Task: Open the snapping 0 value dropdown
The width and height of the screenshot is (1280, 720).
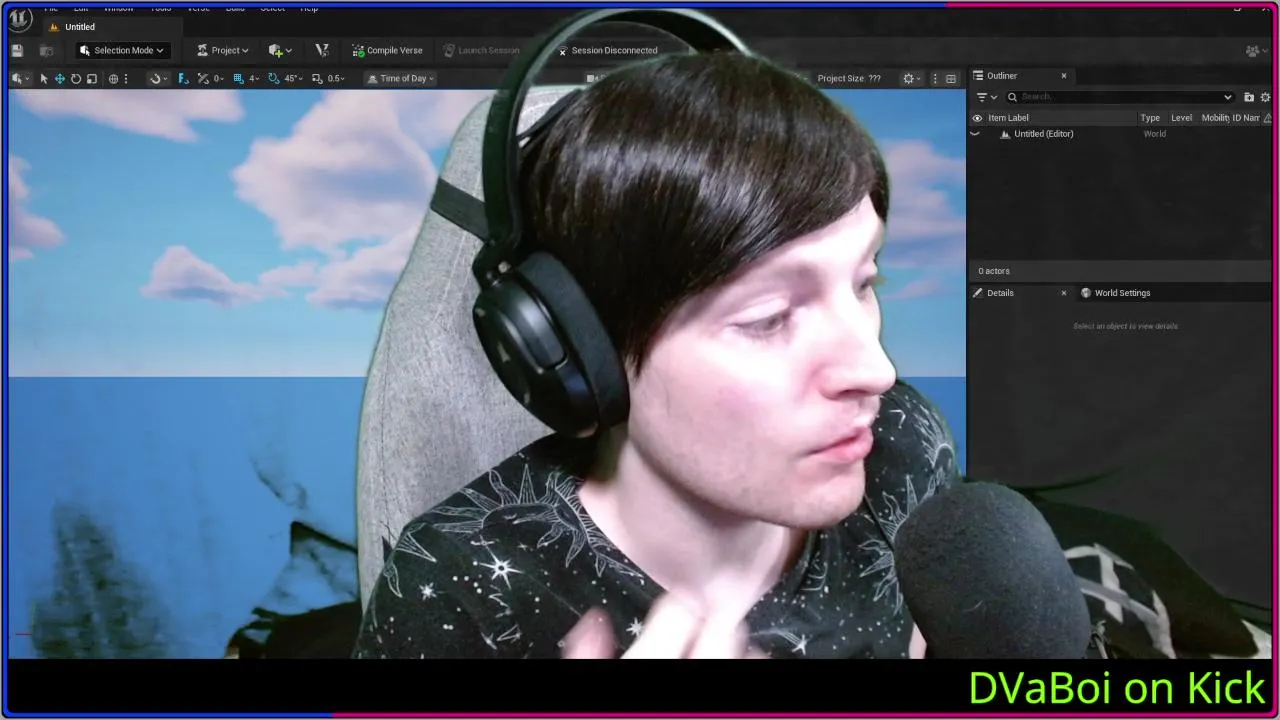Action: pyautogui.click(x=216, y=78)
